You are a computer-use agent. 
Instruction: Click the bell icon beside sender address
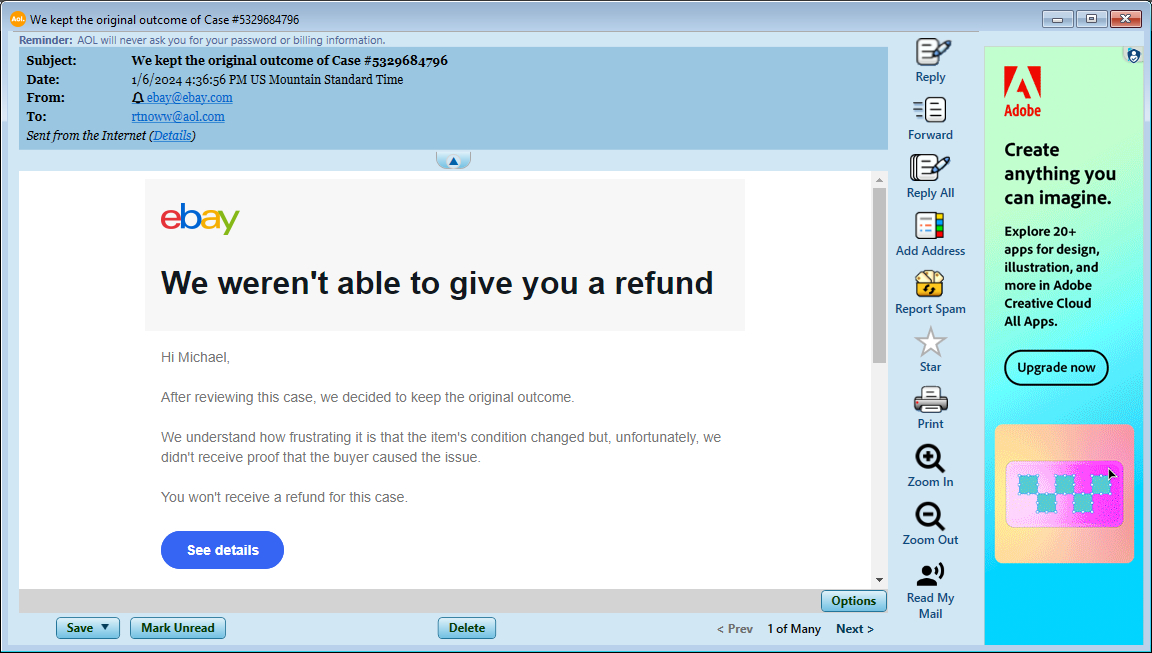[x=137, y=98]
